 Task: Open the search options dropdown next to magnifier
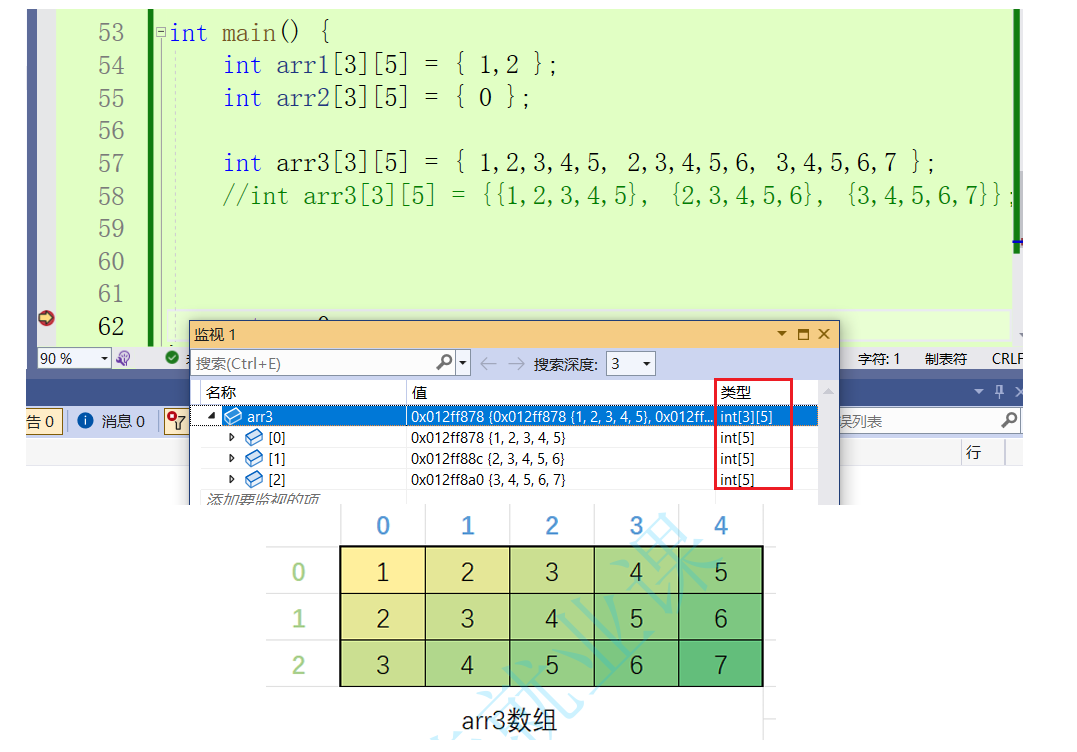(463, 363)
